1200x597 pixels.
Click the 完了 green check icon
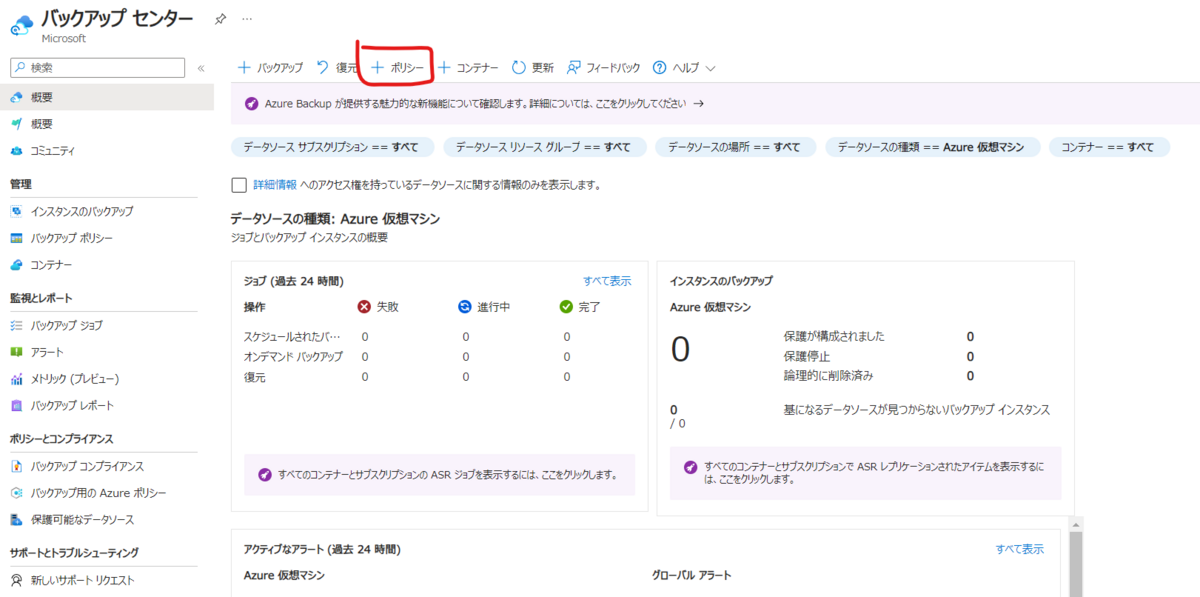(x=566, y=307)
